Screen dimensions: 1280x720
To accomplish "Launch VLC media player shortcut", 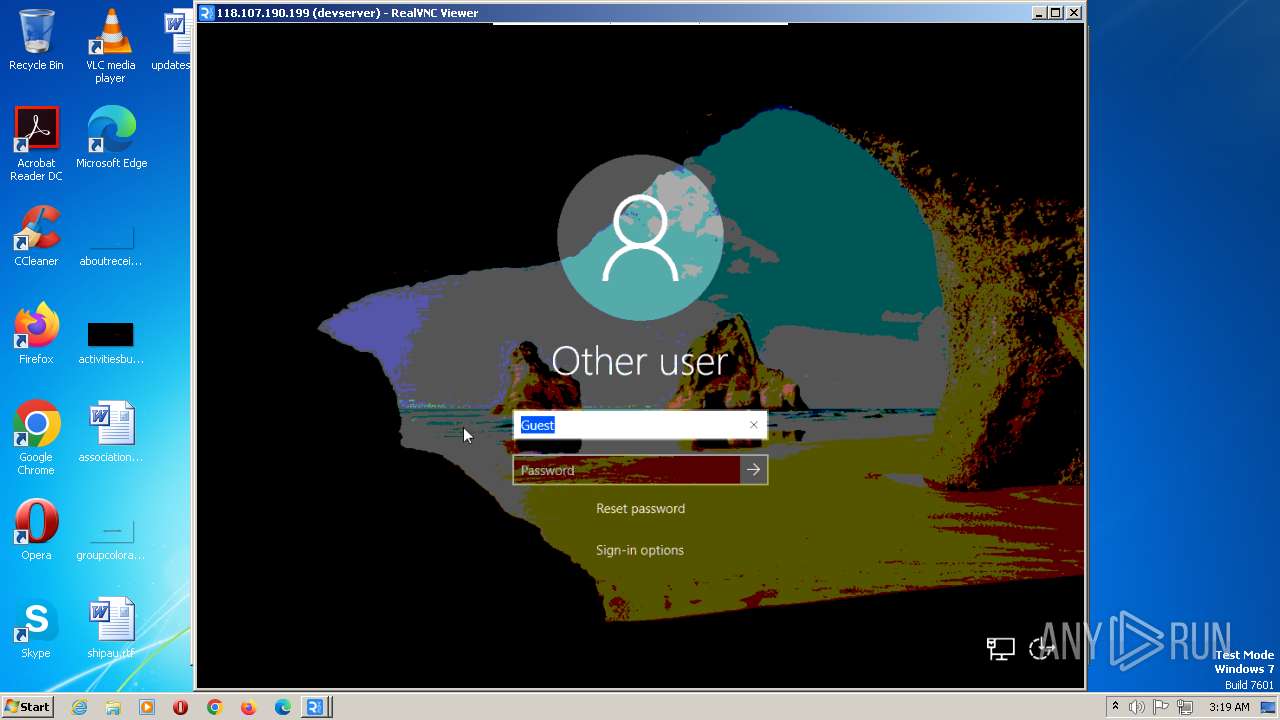I will (x=110, y=46).
